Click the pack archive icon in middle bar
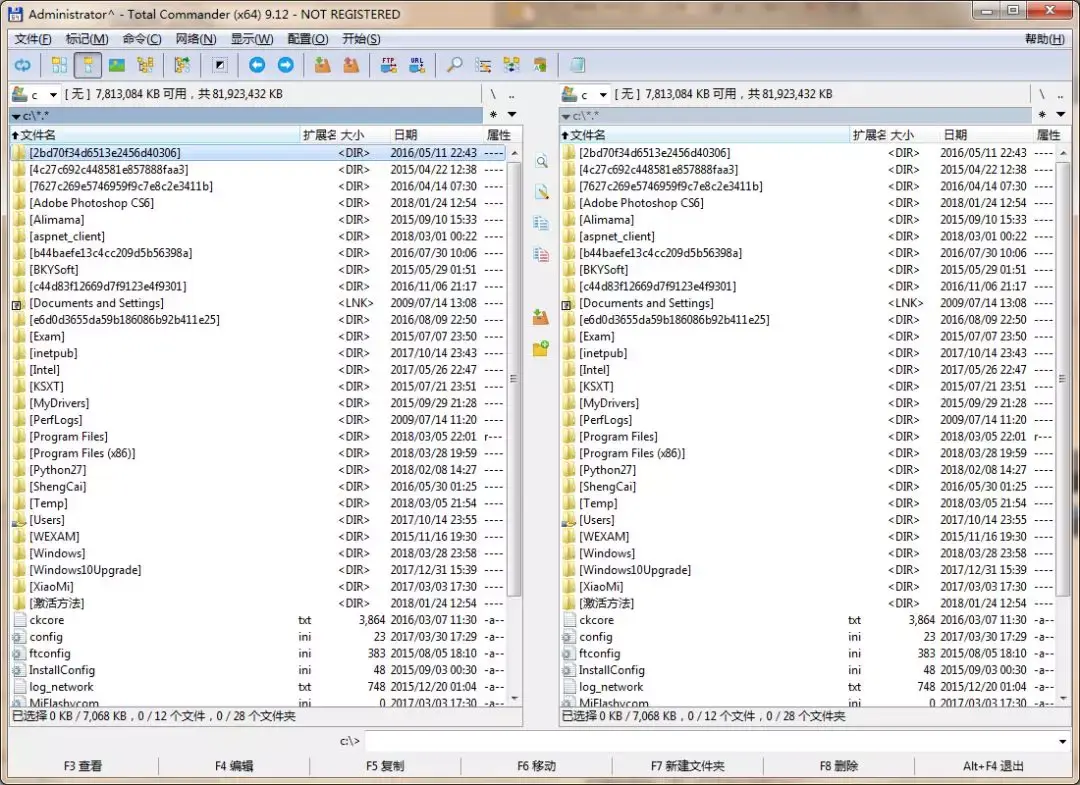Image resolution: width=1080 pixels, height=785 pixels. pos(541,317)
